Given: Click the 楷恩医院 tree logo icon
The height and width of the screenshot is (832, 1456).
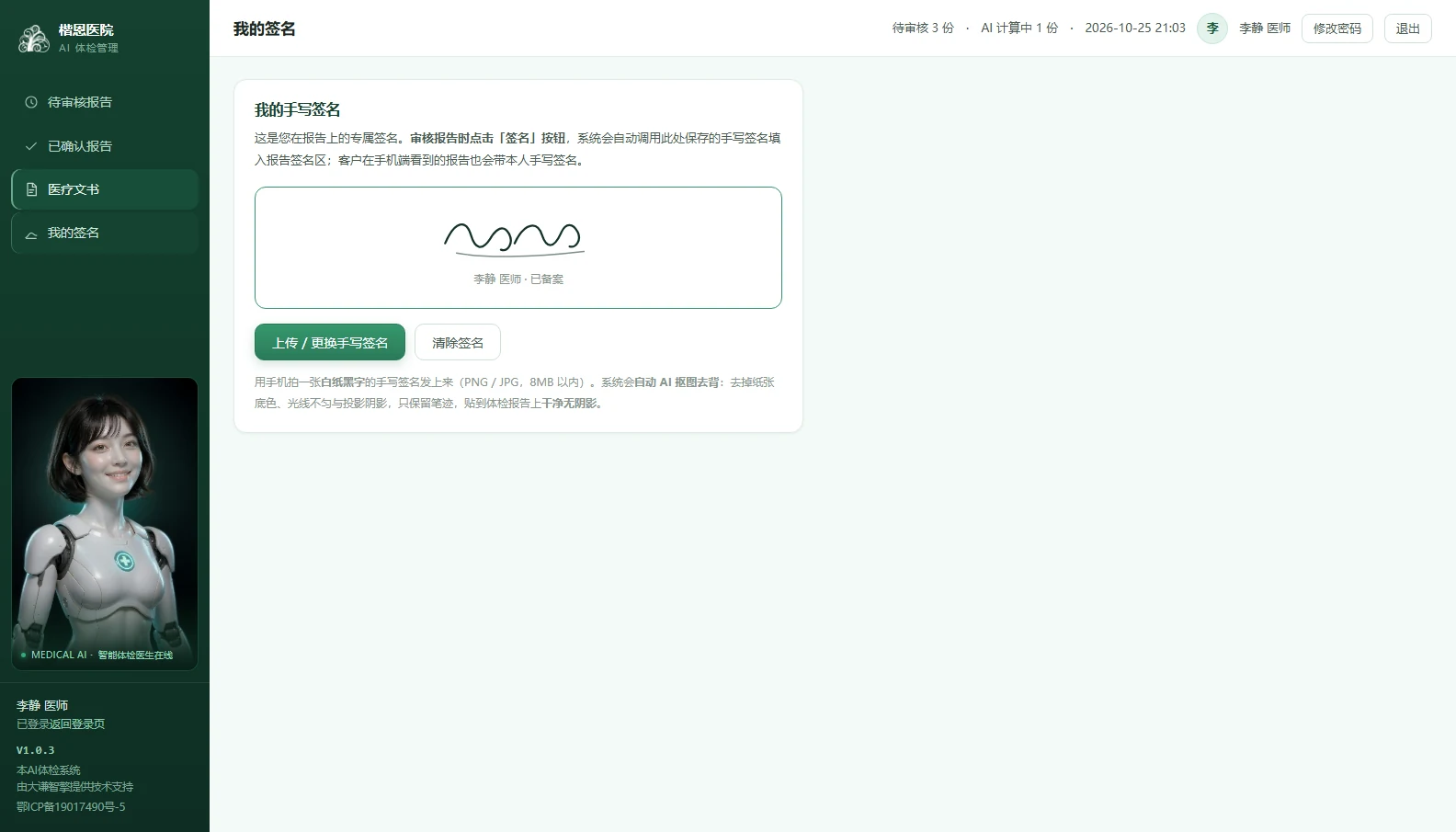Looking at the screenshot, I should click(x=34, y=38).
